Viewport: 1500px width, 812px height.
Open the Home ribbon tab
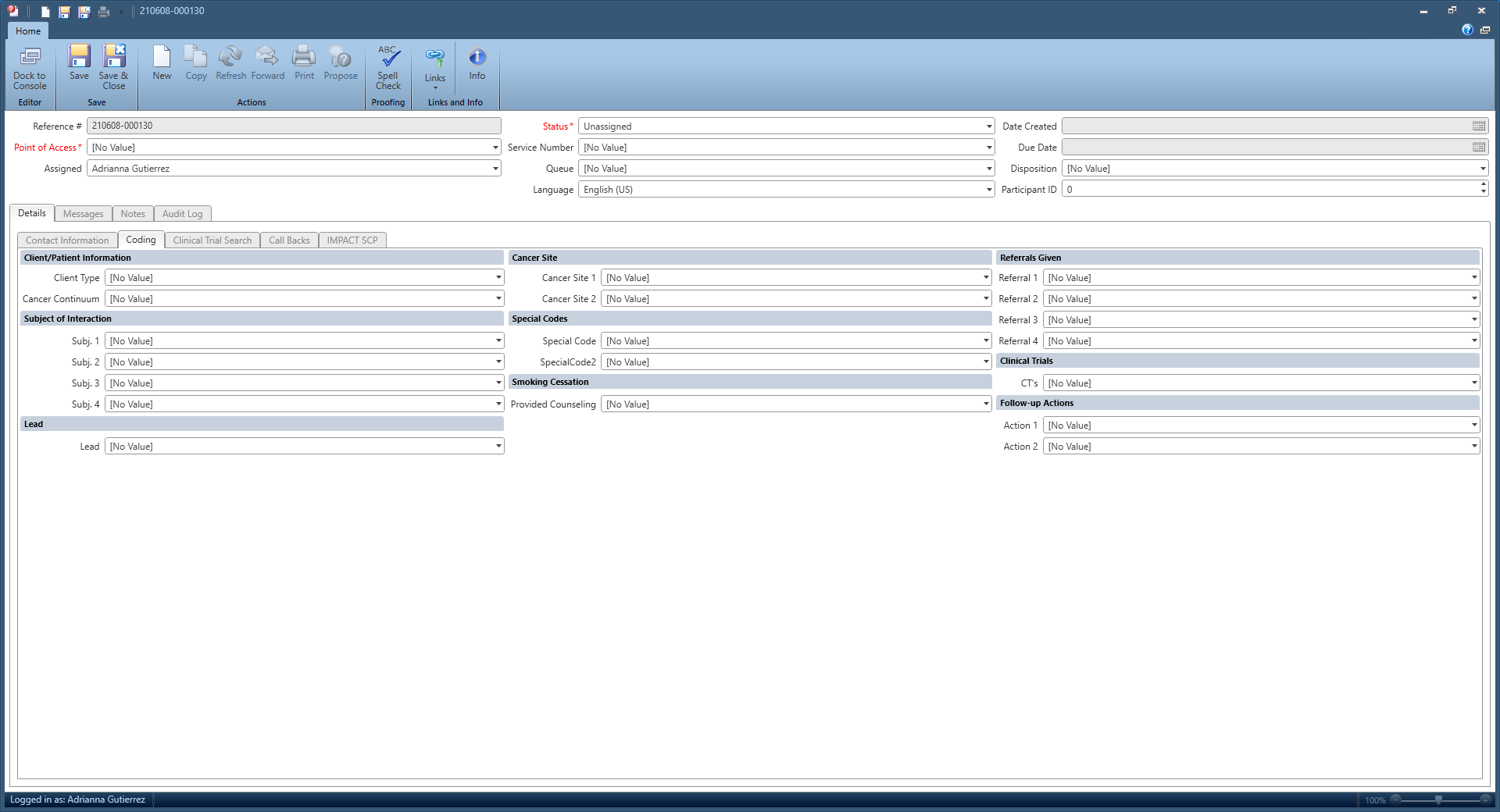point(28,31)
